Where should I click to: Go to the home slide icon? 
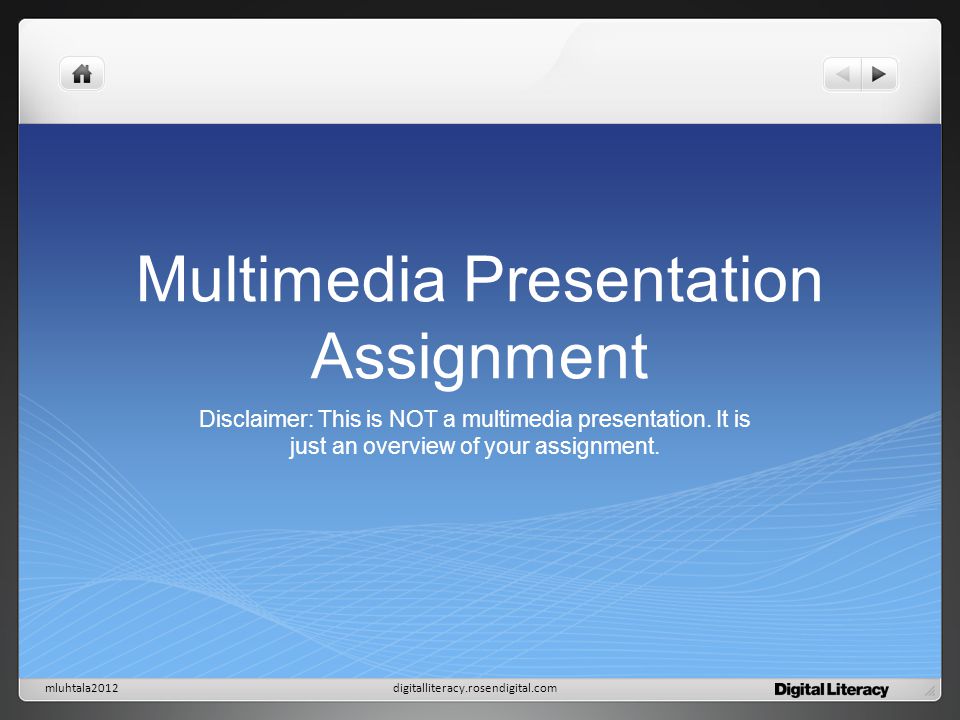point(82,75)
